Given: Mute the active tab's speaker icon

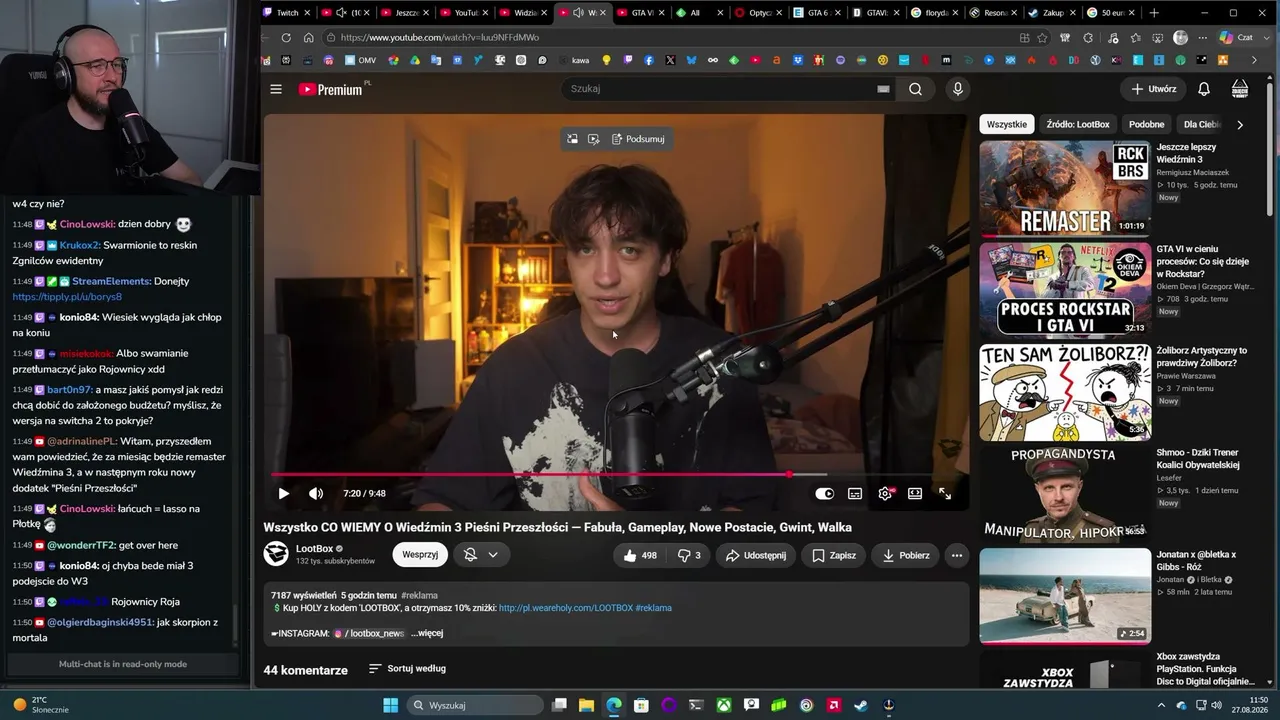Looking at the screenshot, I should (x=578, y=13).
